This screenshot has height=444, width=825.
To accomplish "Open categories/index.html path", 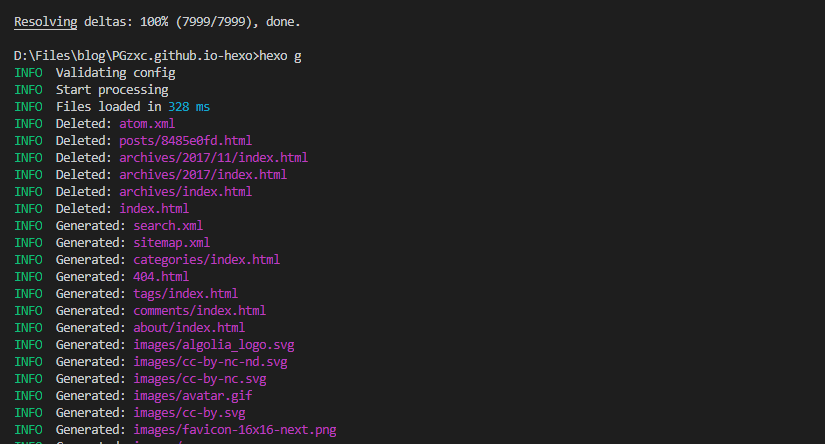I will point(206,260).
